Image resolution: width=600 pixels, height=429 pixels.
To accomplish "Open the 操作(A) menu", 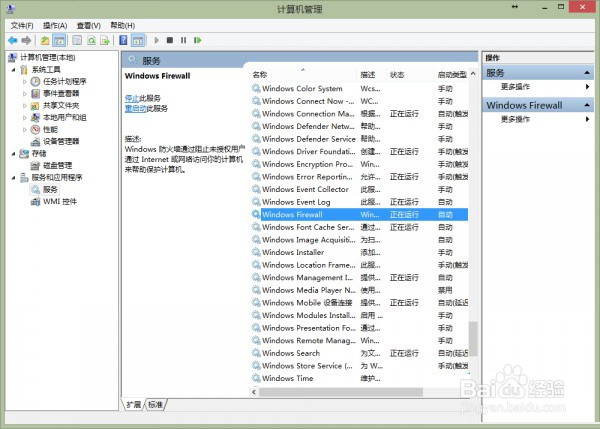I will tap(55, 26).
